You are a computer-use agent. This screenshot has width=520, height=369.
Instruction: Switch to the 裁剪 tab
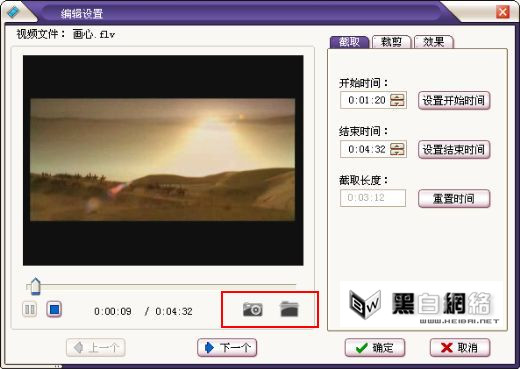click(391, 42)
